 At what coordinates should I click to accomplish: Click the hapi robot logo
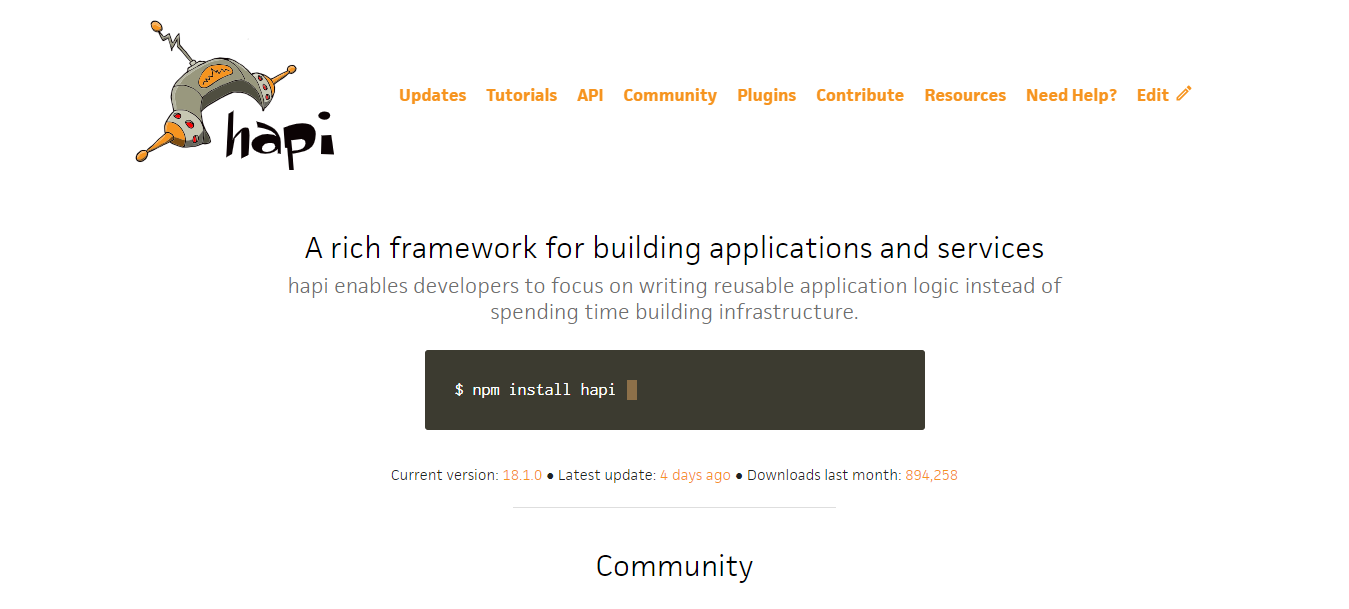click(235, 95)
